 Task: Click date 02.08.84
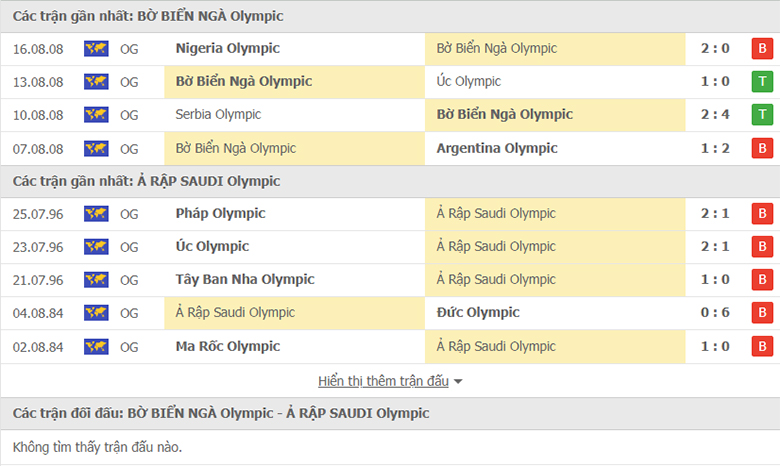coord(38,347)
